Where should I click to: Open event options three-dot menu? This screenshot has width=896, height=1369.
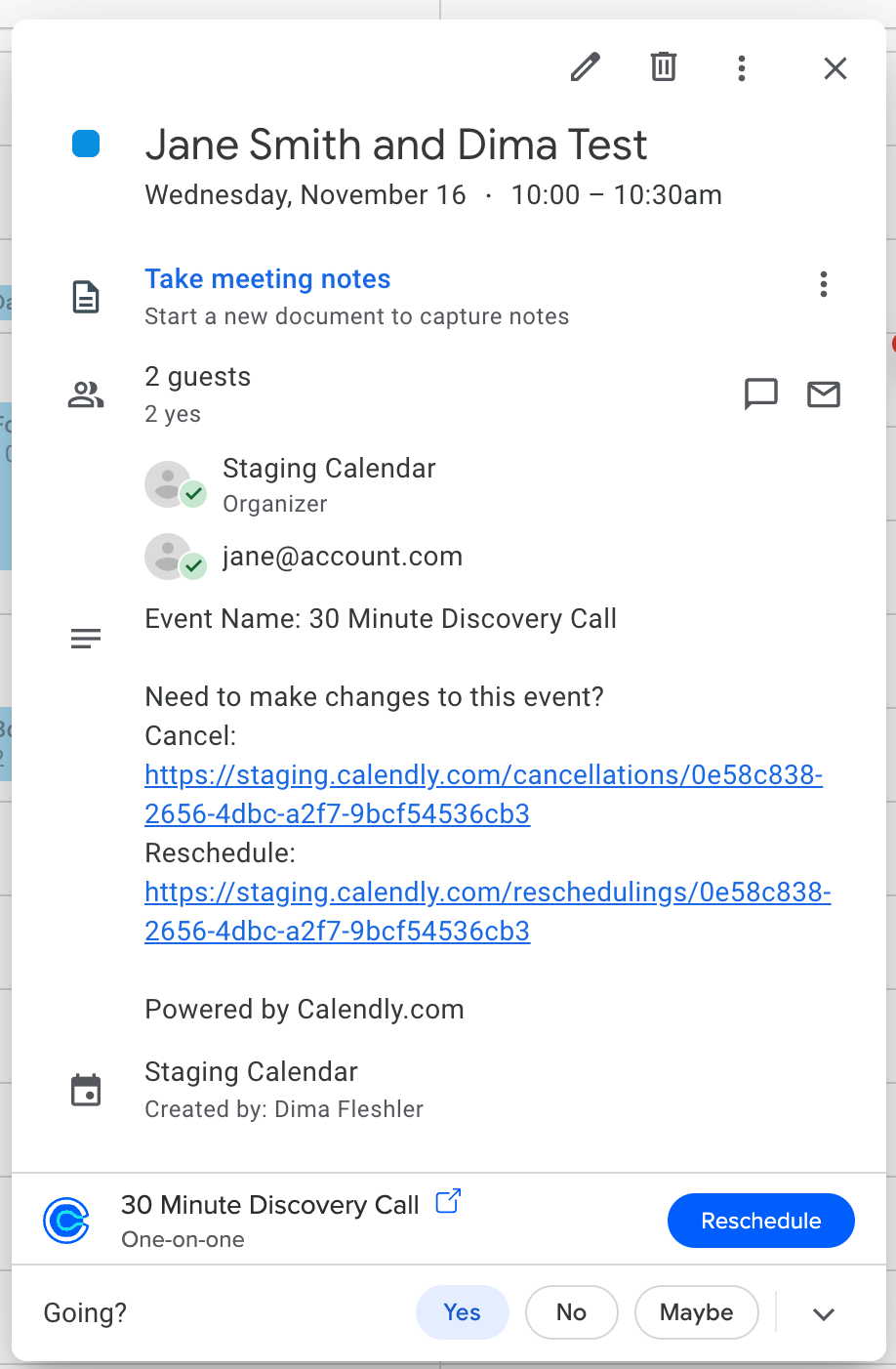pyautogui.click(x=742, y=67)
